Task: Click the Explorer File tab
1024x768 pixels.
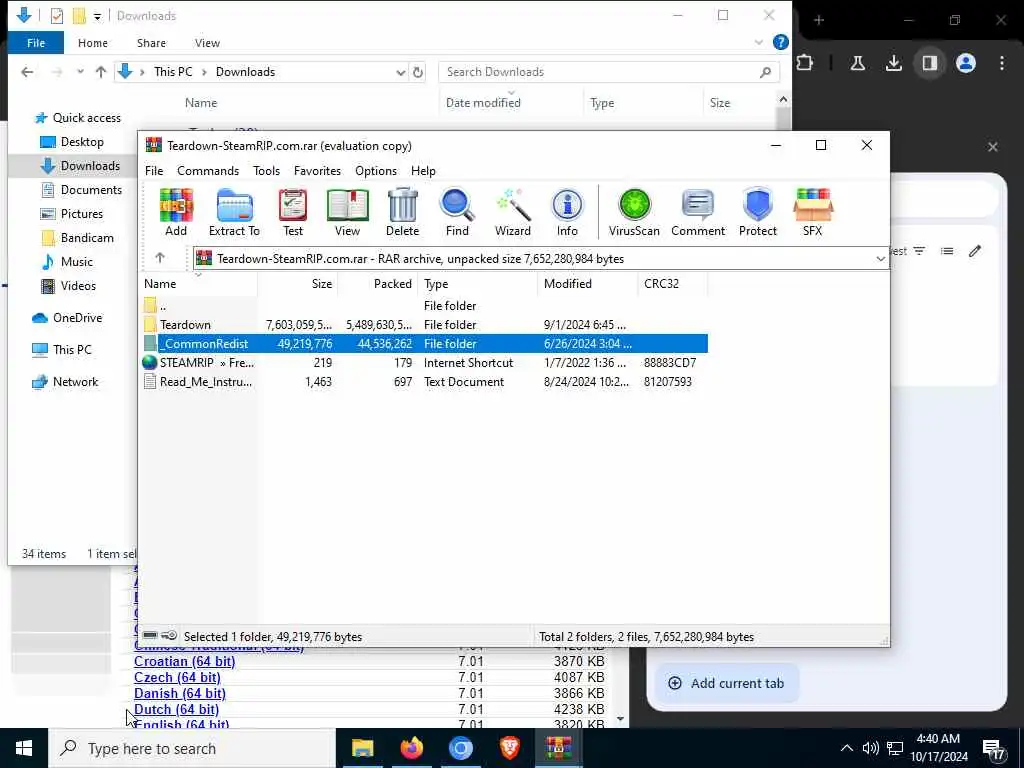Action: (36, 43)
